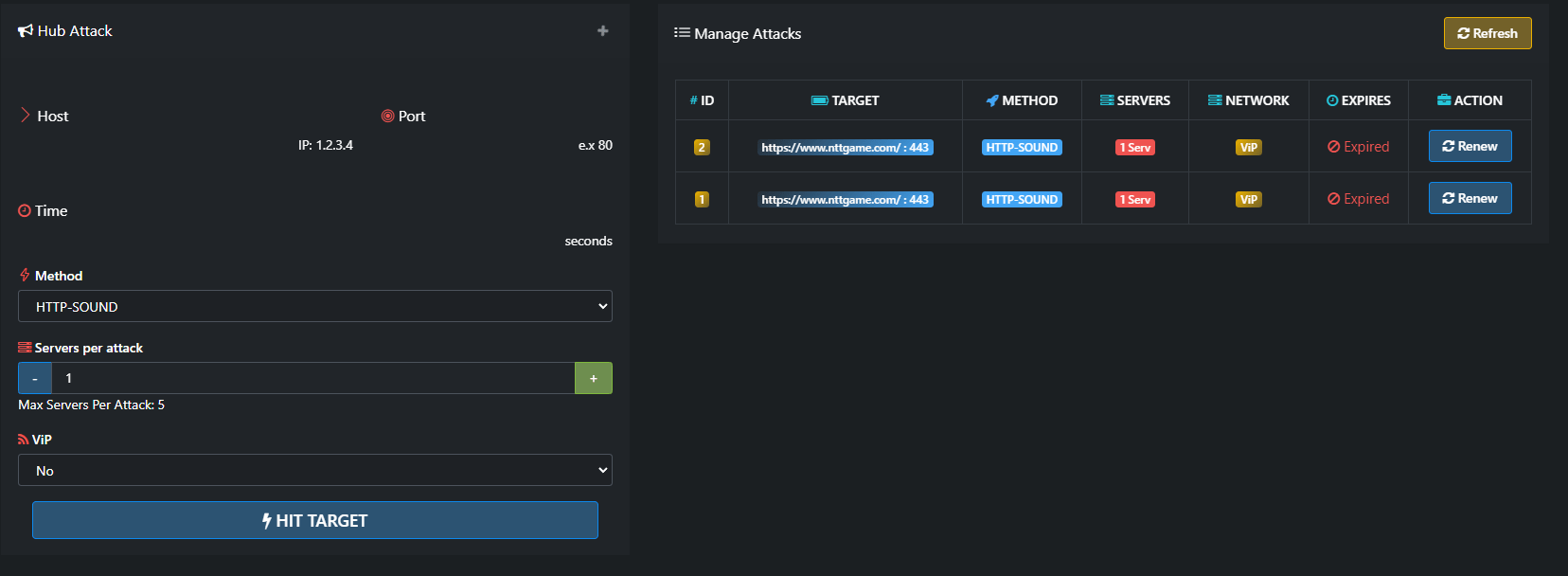Open the Method dropdown showing HTTP-SOUND
The width and height of the screenshot is (1568, 576).
(x=315, y=306)
